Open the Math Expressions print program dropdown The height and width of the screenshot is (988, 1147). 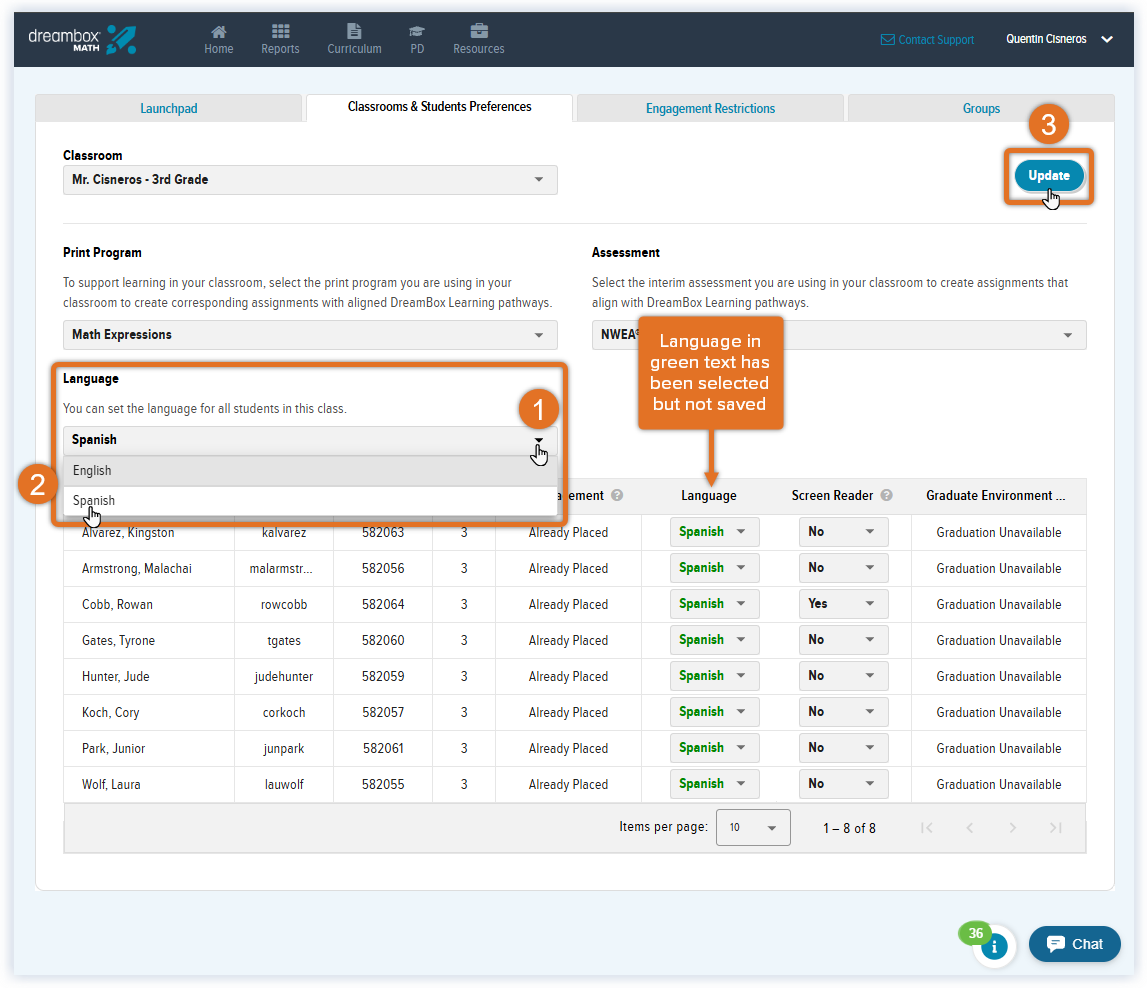tap(310, 335)
